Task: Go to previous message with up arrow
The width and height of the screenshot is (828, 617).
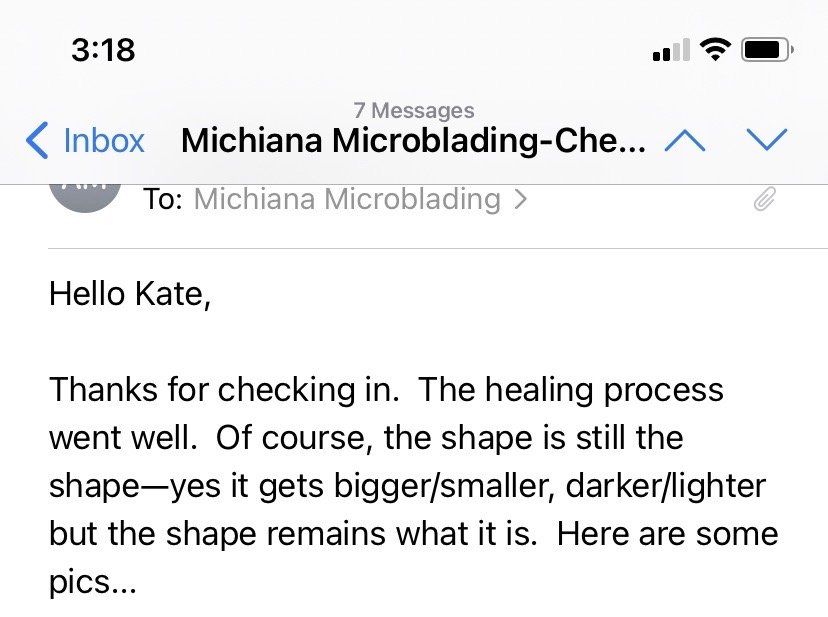Action: click(x=685, y=141)
